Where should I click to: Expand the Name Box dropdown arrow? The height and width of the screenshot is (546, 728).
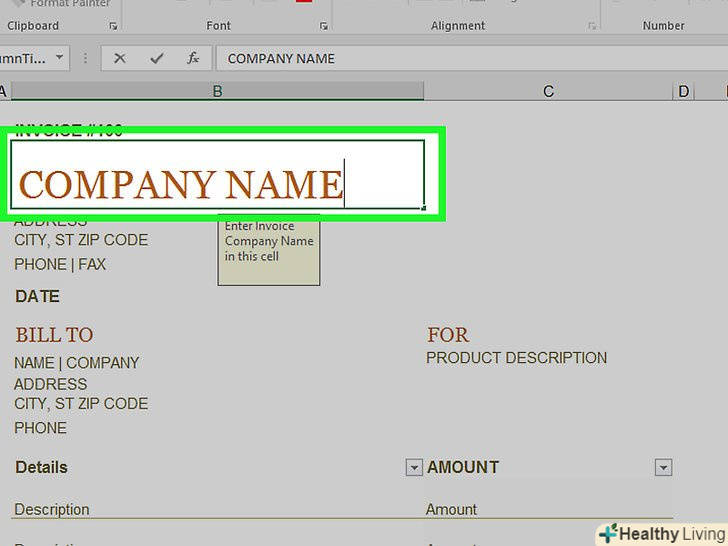(x=59, y=58)
